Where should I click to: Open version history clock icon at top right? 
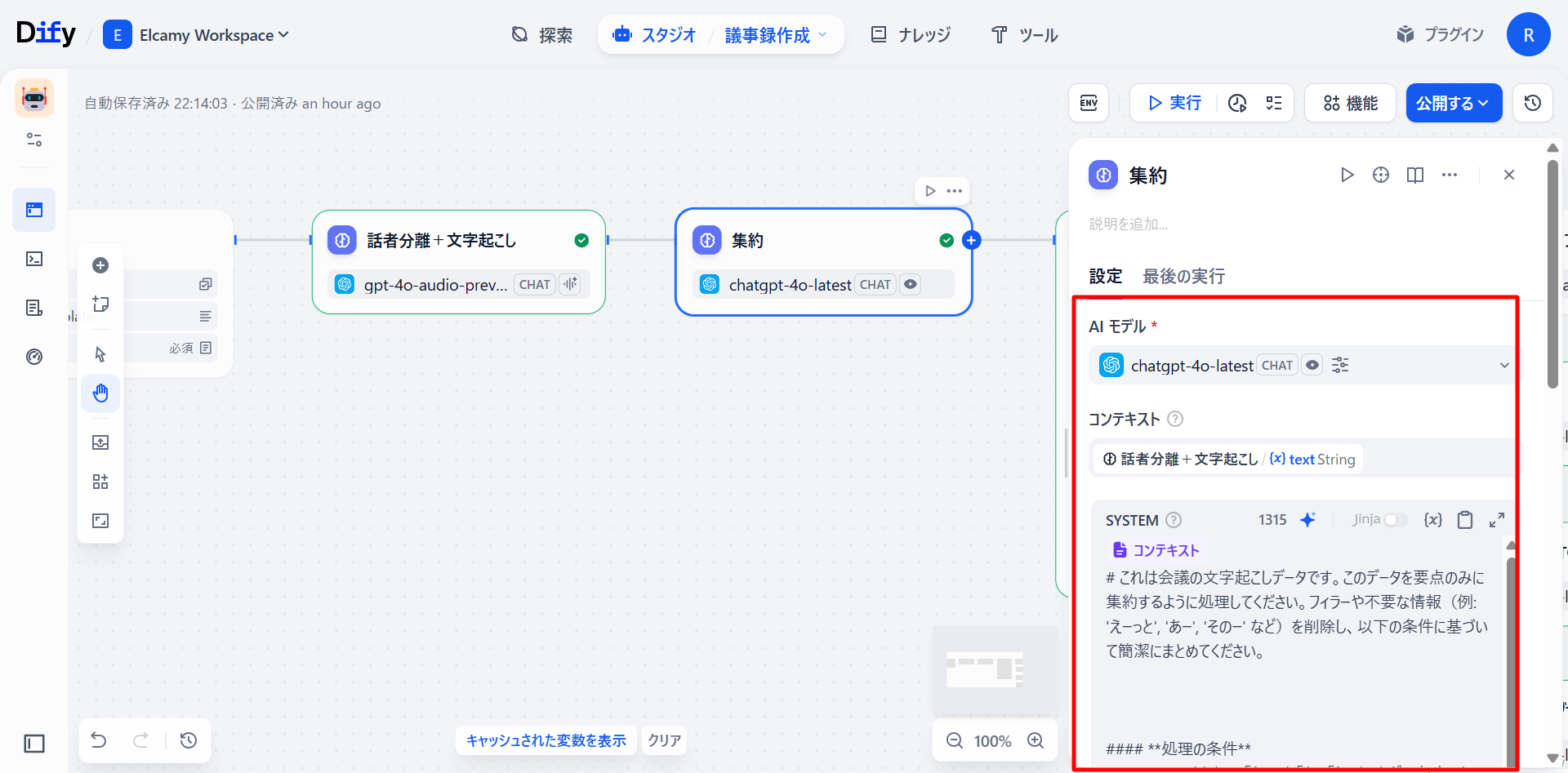pyautogui.click(x=1532, y=103)
